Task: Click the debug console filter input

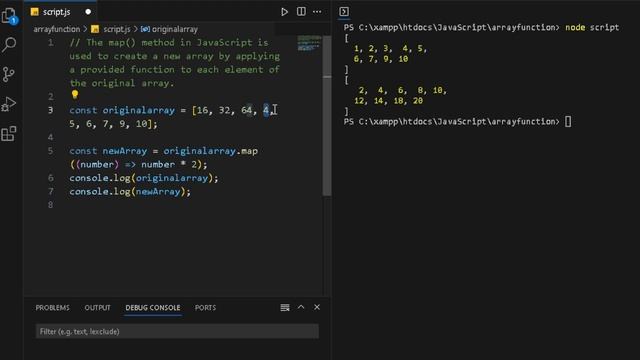Action: [x=177, y=331]
